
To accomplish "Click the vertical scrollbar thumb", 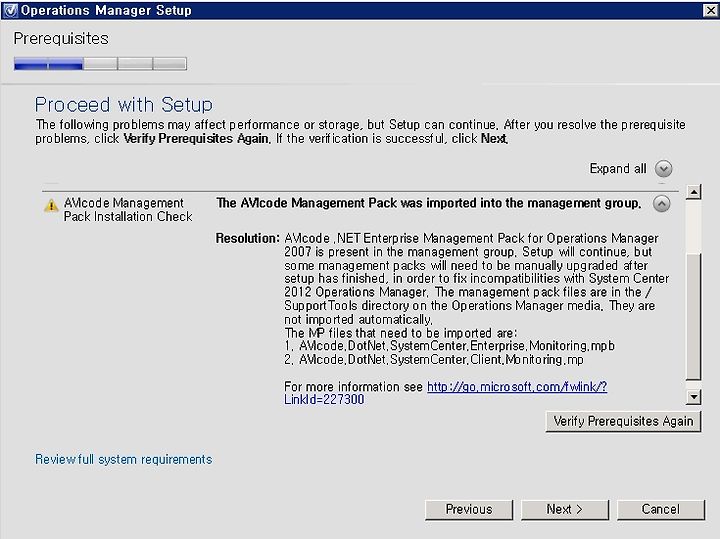I will pos(693,316).
